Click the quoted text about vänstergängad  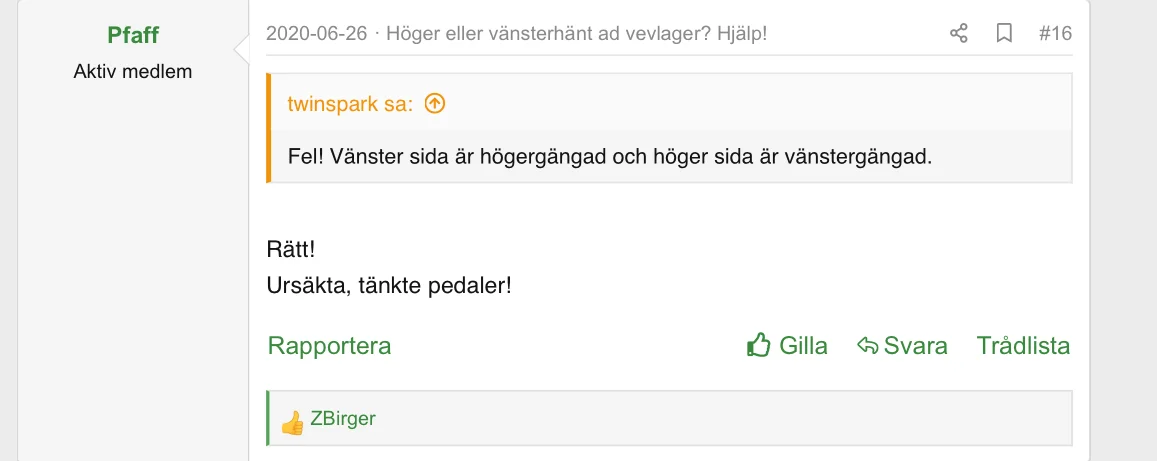(610, 157)
